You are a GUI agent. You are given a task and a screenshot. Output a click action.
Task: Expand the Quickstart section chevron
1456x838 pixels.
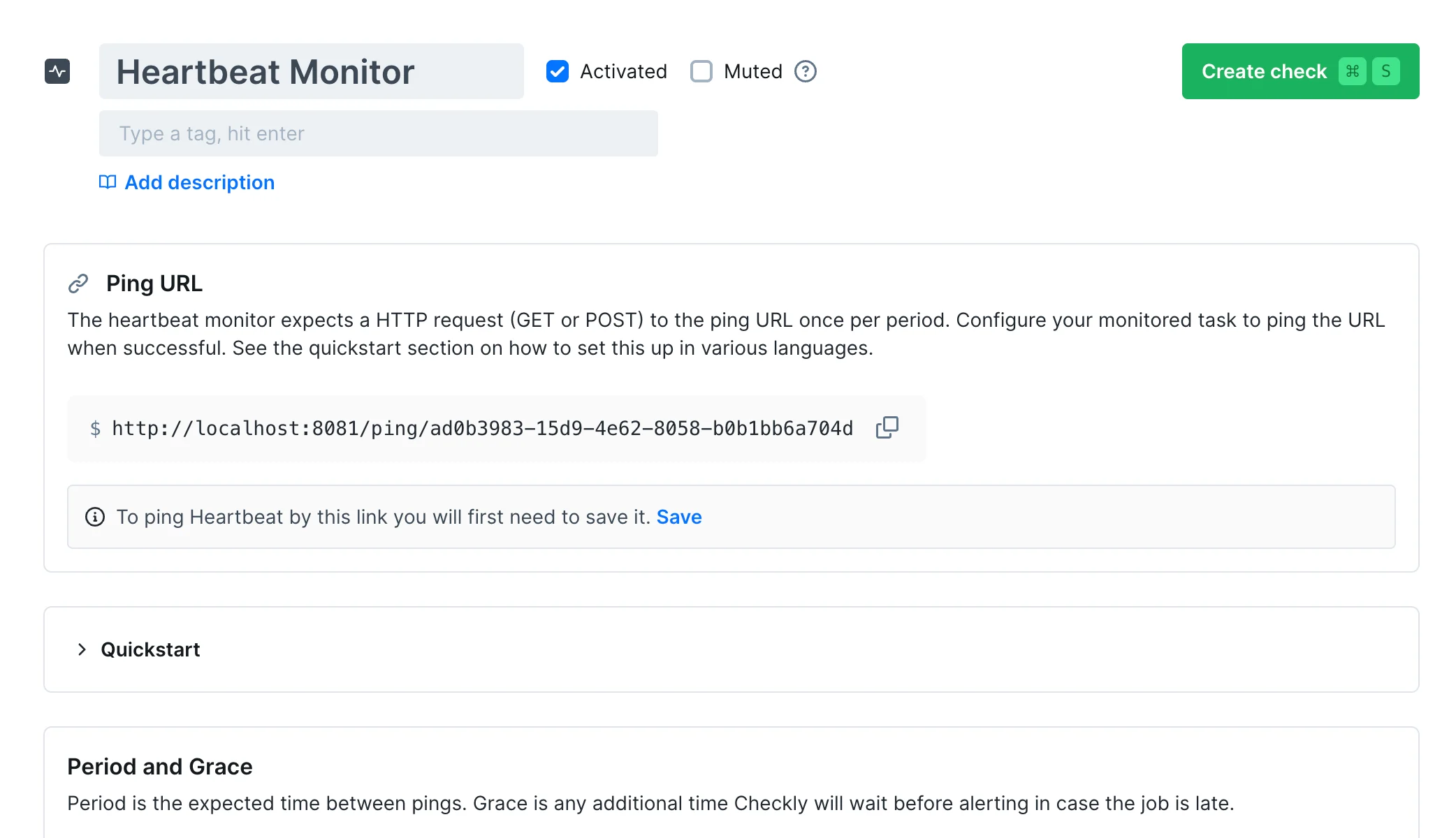point(82,649)
